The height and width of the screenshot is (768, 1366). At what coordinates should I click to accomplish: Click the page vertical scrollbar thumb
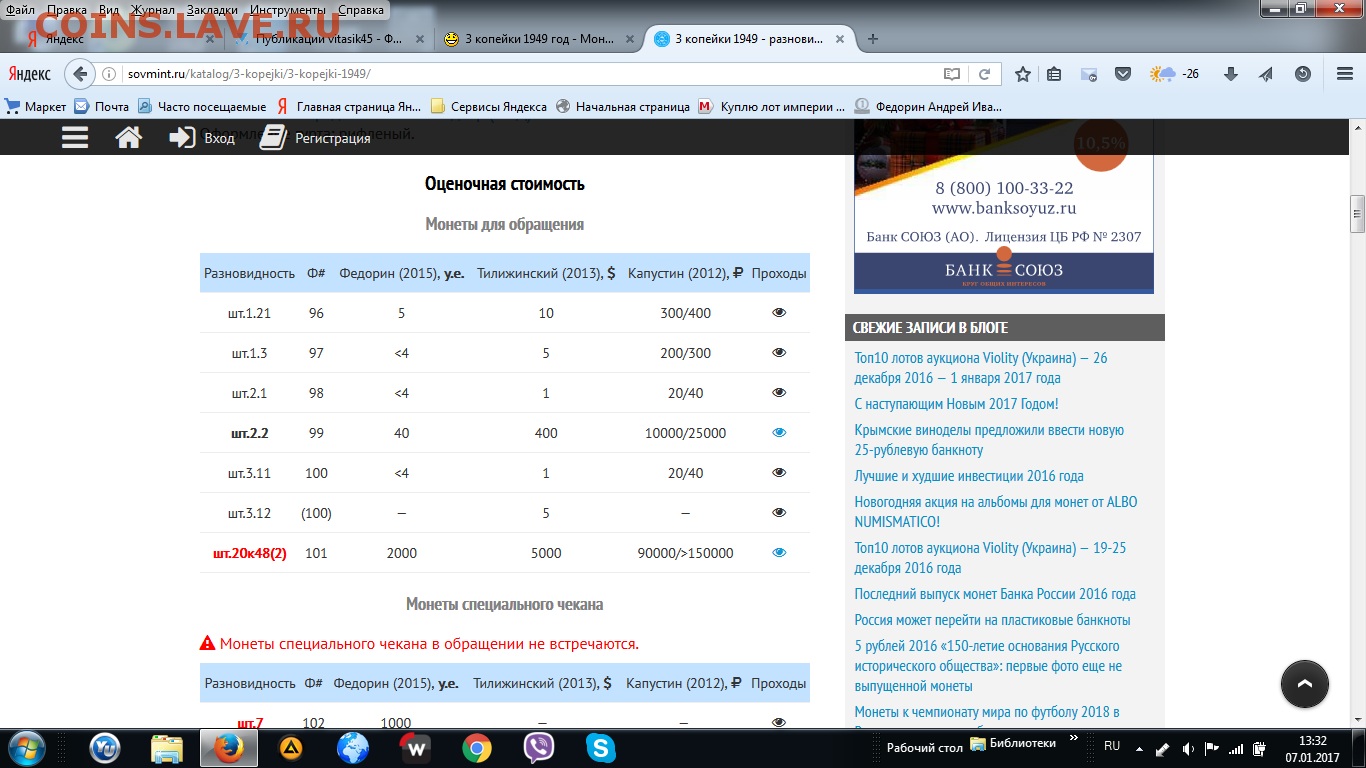coord(1357,214)
